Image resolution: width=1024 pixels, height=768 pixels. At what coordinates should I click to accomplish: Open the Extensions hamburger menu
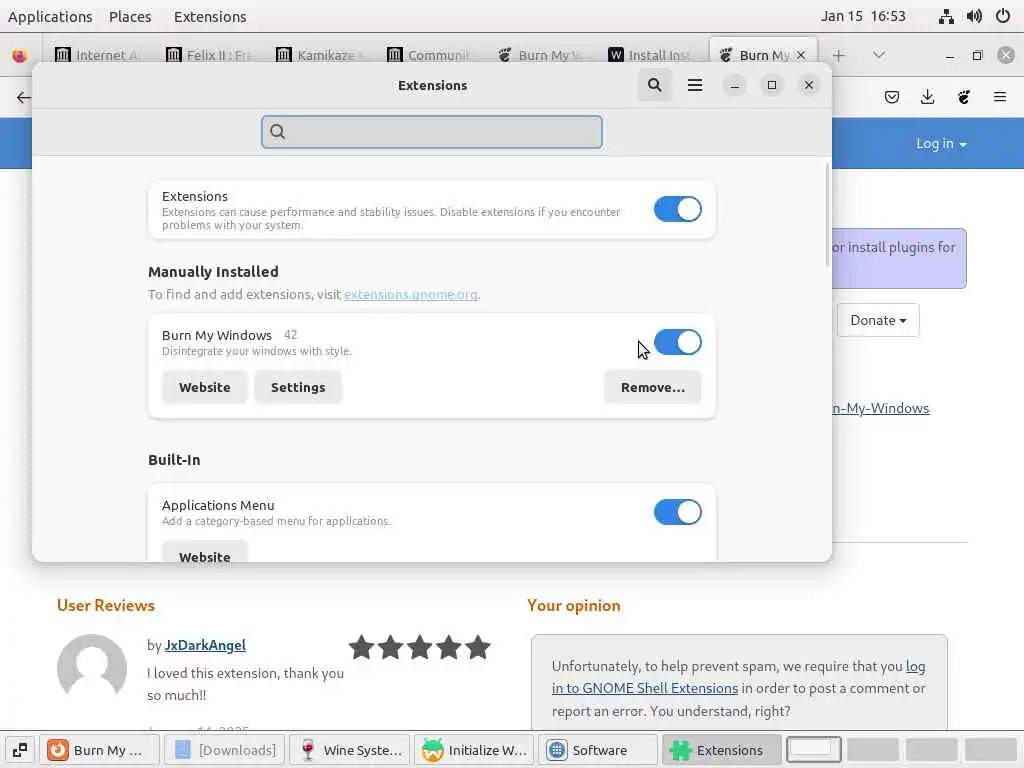[x=695, y=85]
